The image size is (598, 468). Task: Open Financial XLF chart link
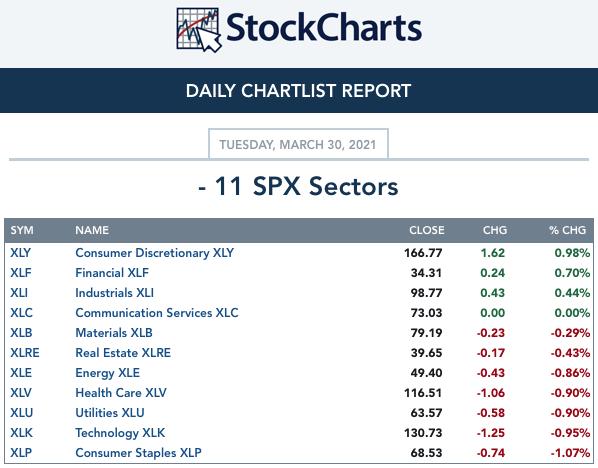coord(112,273)
